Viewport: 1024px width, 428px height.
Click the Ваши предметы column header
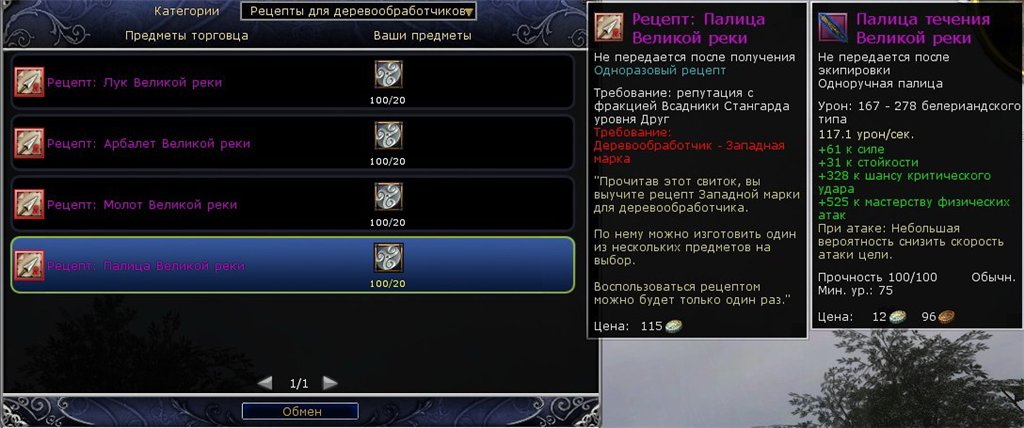tap(423, 35)
